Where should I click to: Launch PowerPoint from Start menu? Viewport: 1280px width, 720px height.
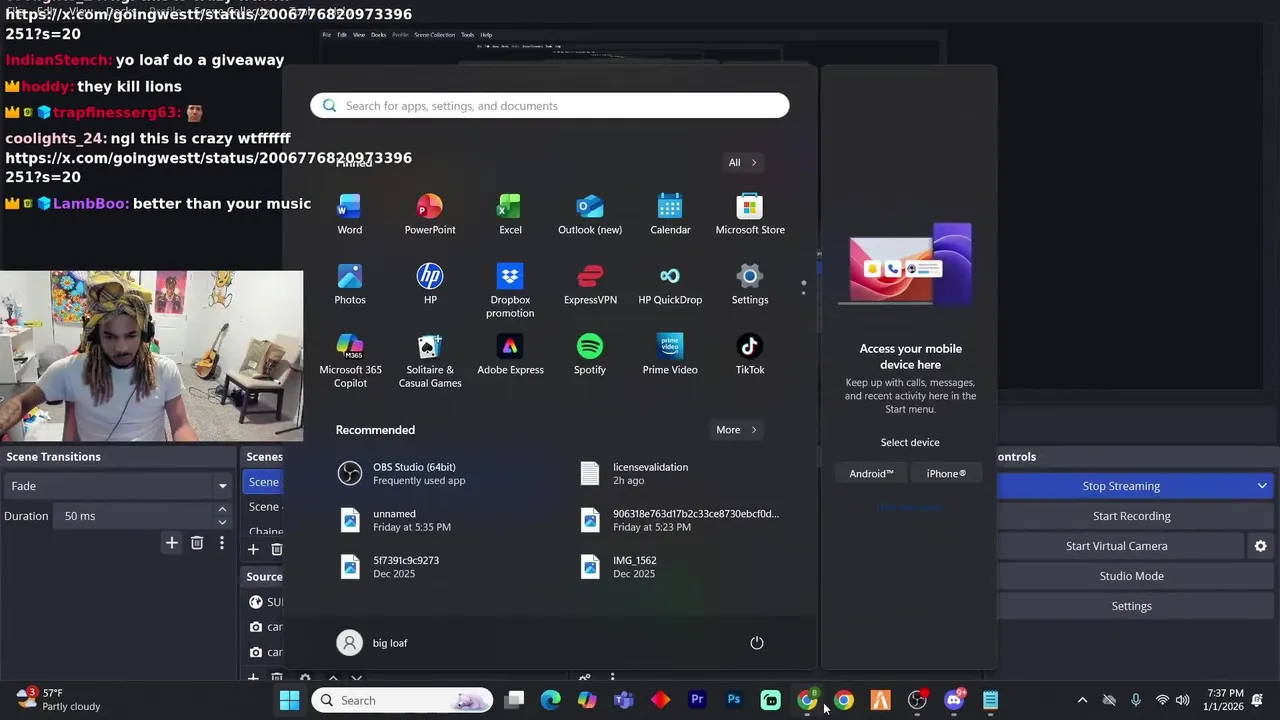[x=430, y=215]
